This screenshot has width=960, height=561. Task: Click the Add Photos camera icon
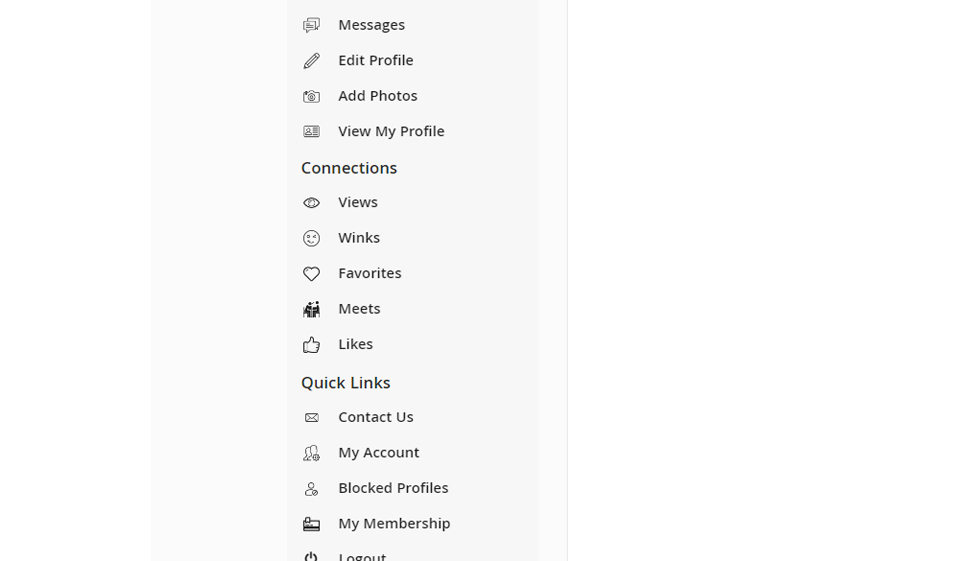point(312,96)
